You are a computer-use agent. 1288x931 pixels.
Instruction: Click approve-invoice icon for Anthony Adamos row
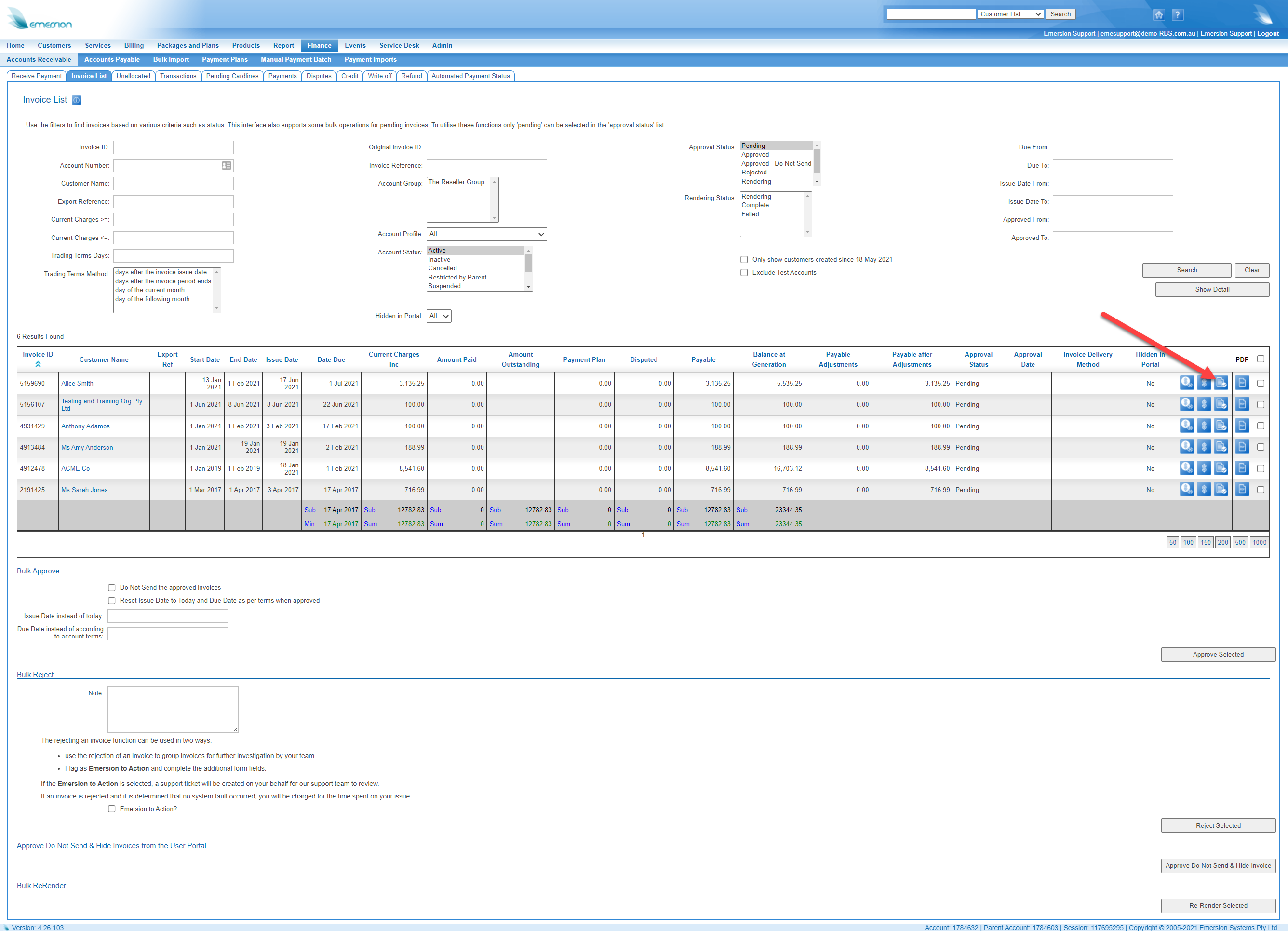coord(1221,426)
